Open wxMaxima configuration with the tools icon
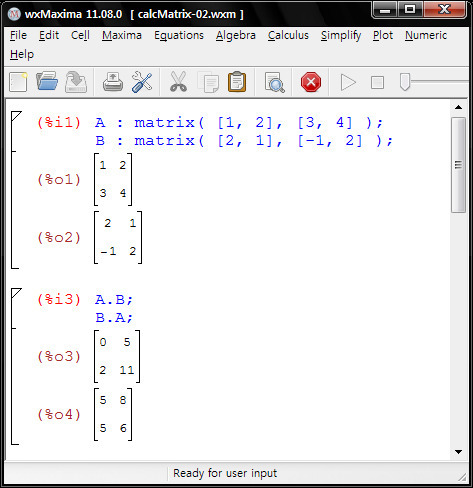The image size is (473, 488). tap(142, 82)
